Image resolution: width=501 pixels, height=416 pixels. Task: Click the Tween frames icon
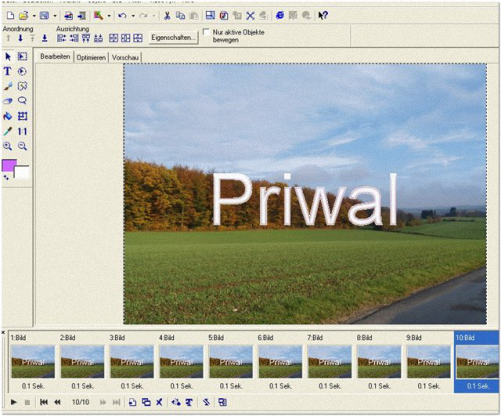pyautogui.click(x=176, y=402)
